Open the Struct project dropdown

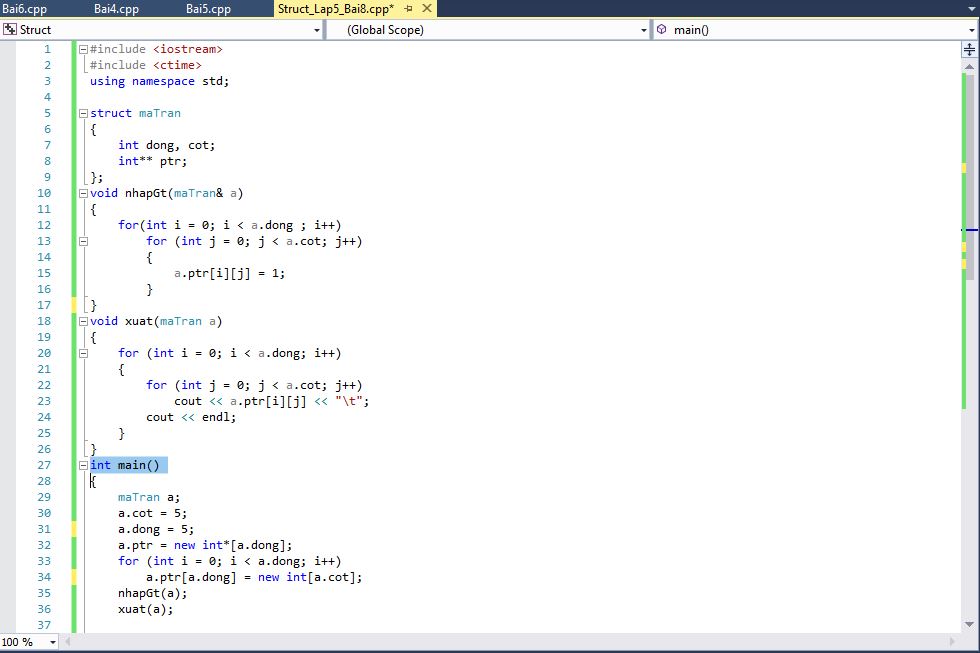315,30
